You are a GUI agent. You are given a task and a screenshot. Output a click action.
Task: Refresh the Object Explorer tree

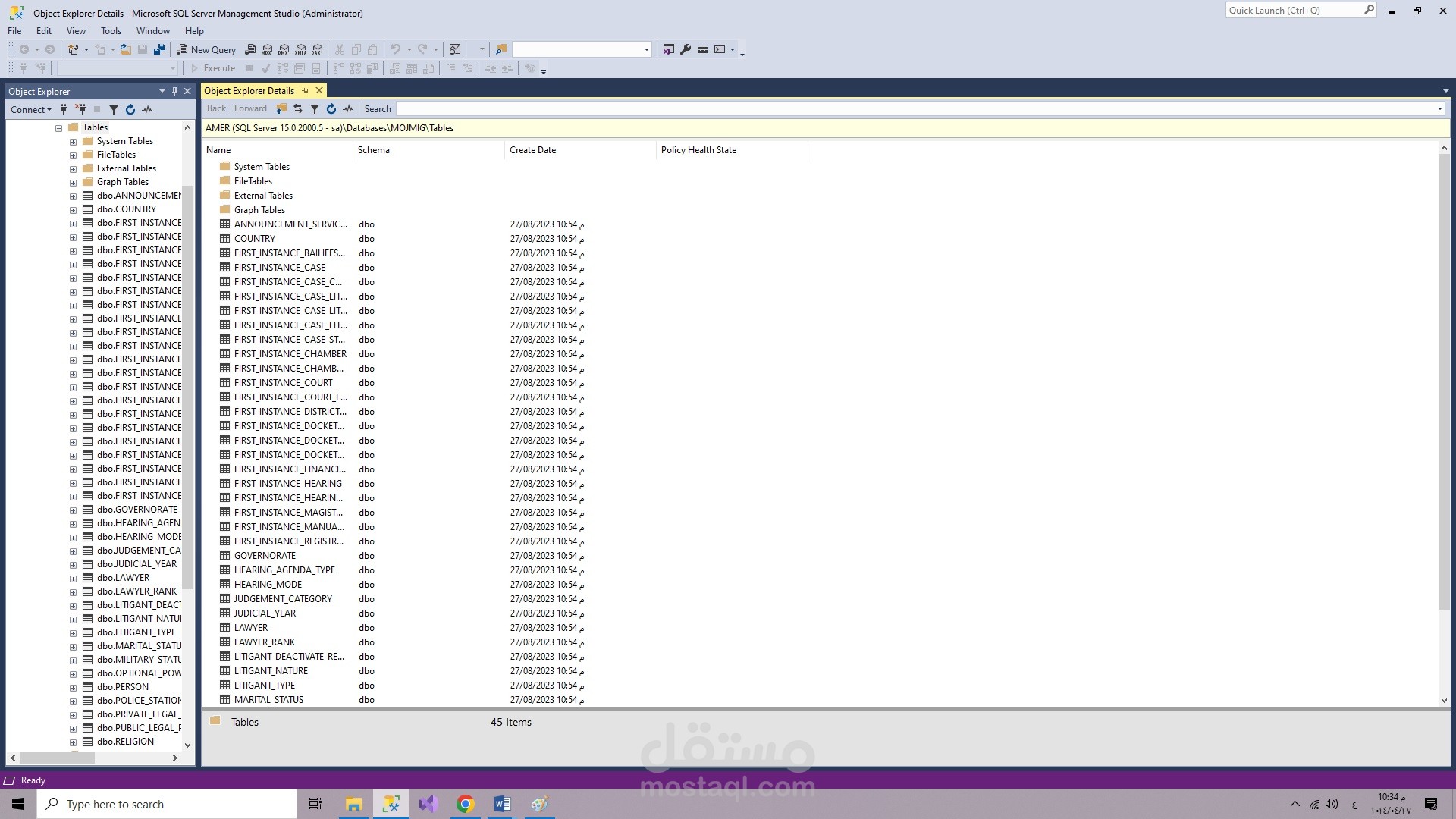click(130, 109)
